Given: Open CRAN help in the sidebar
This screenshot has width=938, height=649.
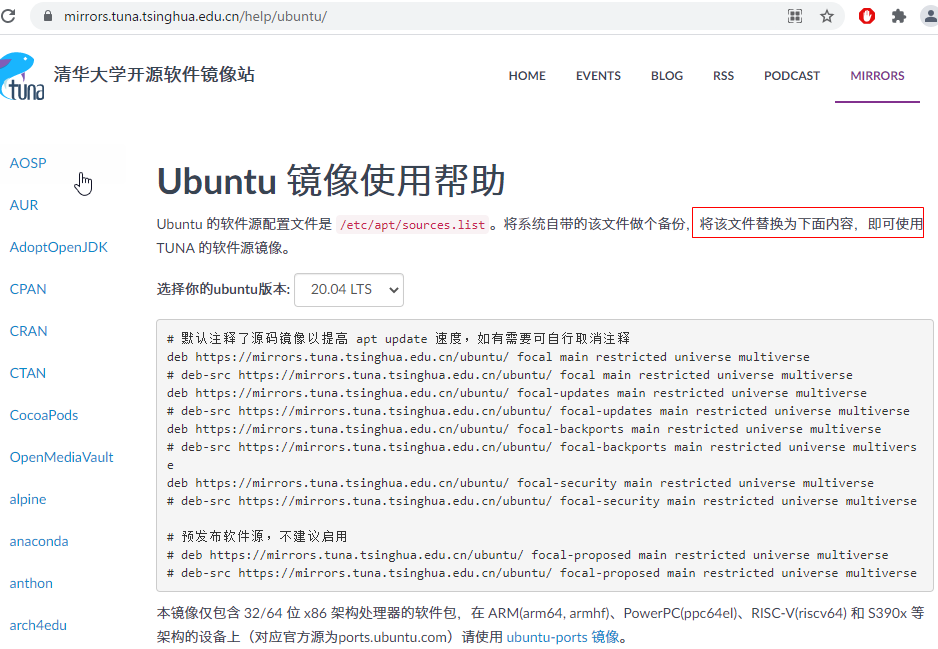Looking at the screenshot, I should click(x=29, y=331).
